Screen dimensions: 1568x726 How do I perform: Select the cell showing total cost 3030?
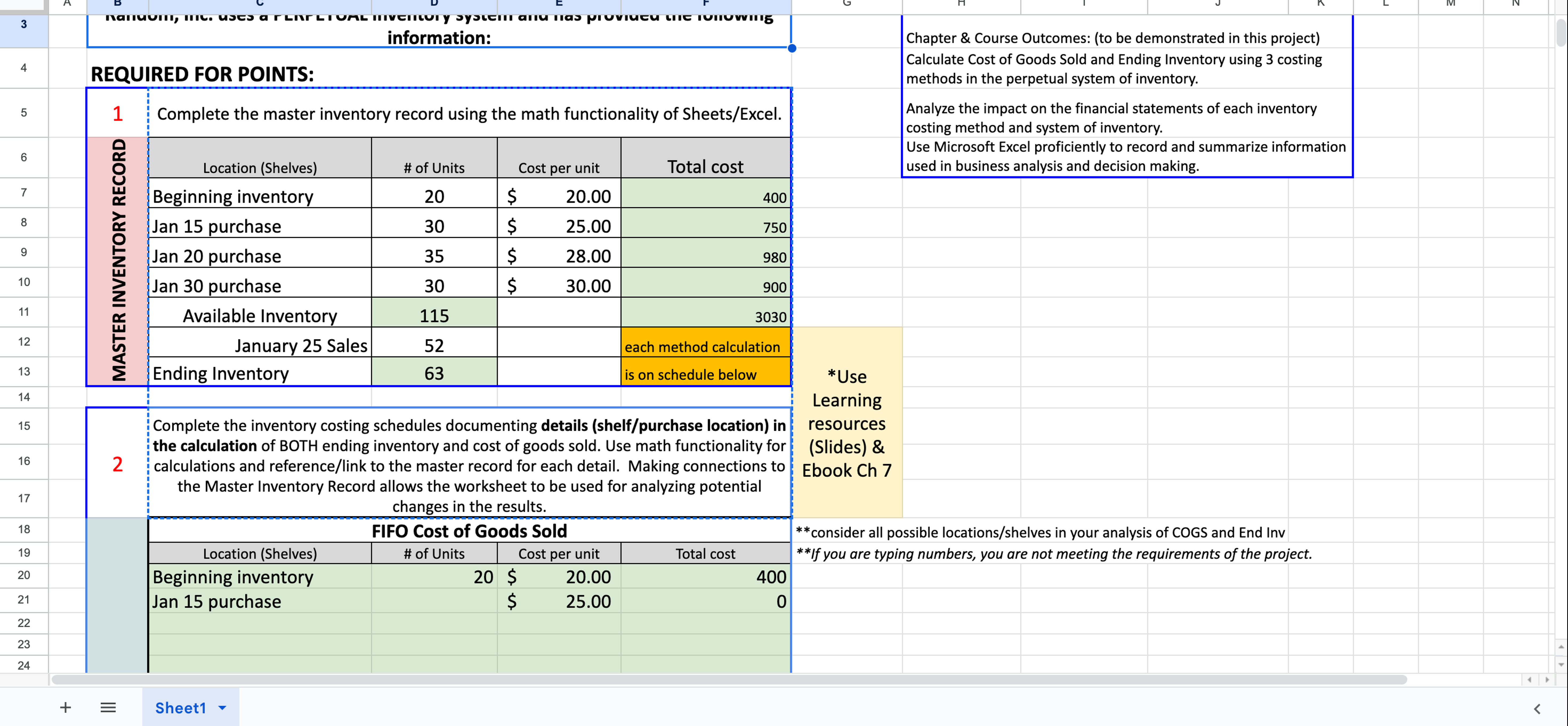[706, 316]
